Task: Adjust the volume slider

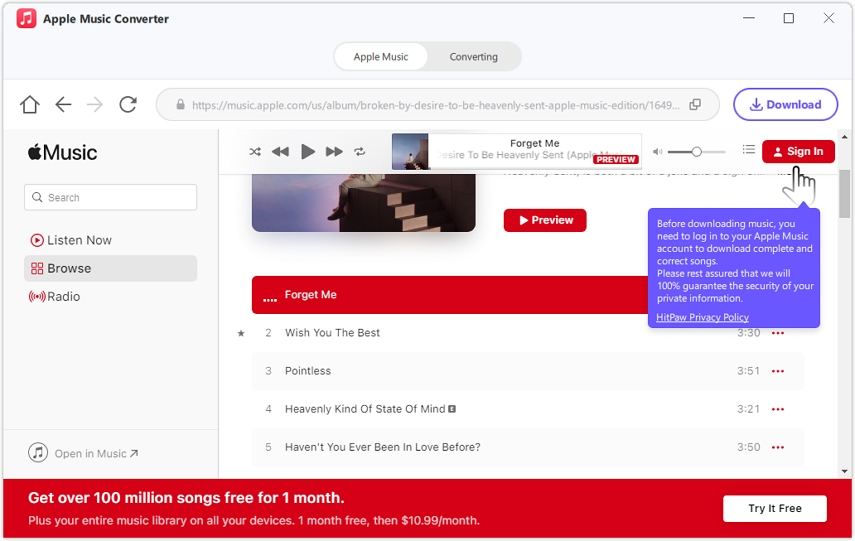Action: point(696,152)
